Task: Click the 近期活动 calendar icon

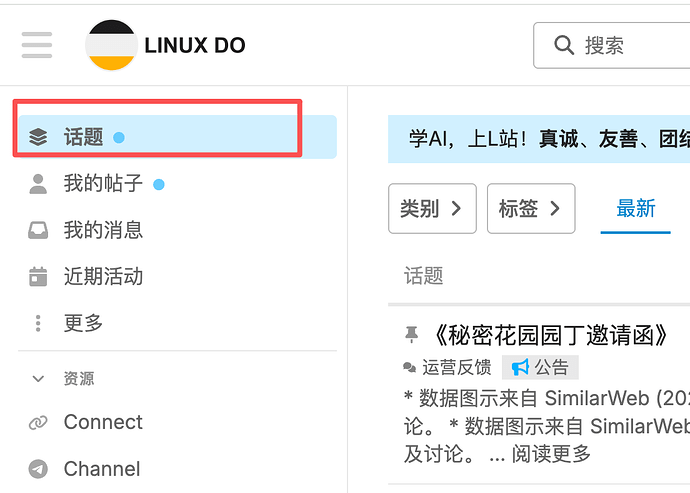Action: (38, 276)
